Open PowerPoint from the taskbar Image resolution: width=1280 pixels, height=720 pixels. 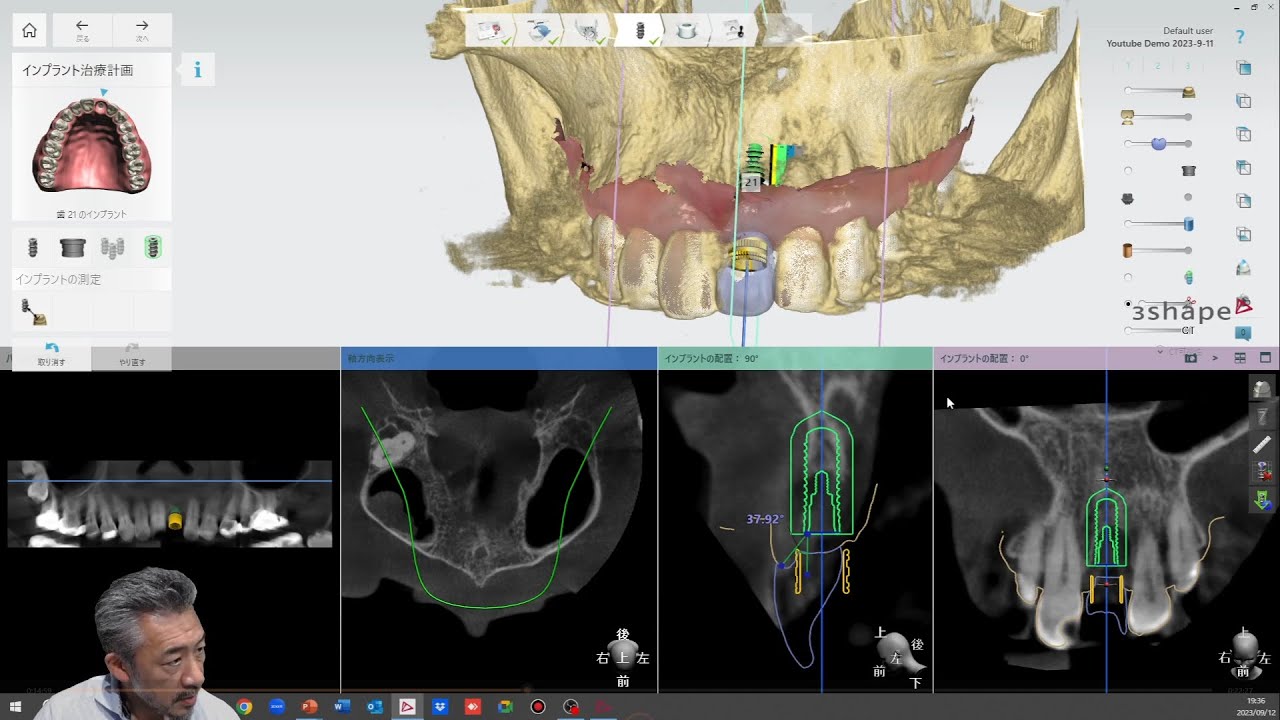[x=309, y=707]
